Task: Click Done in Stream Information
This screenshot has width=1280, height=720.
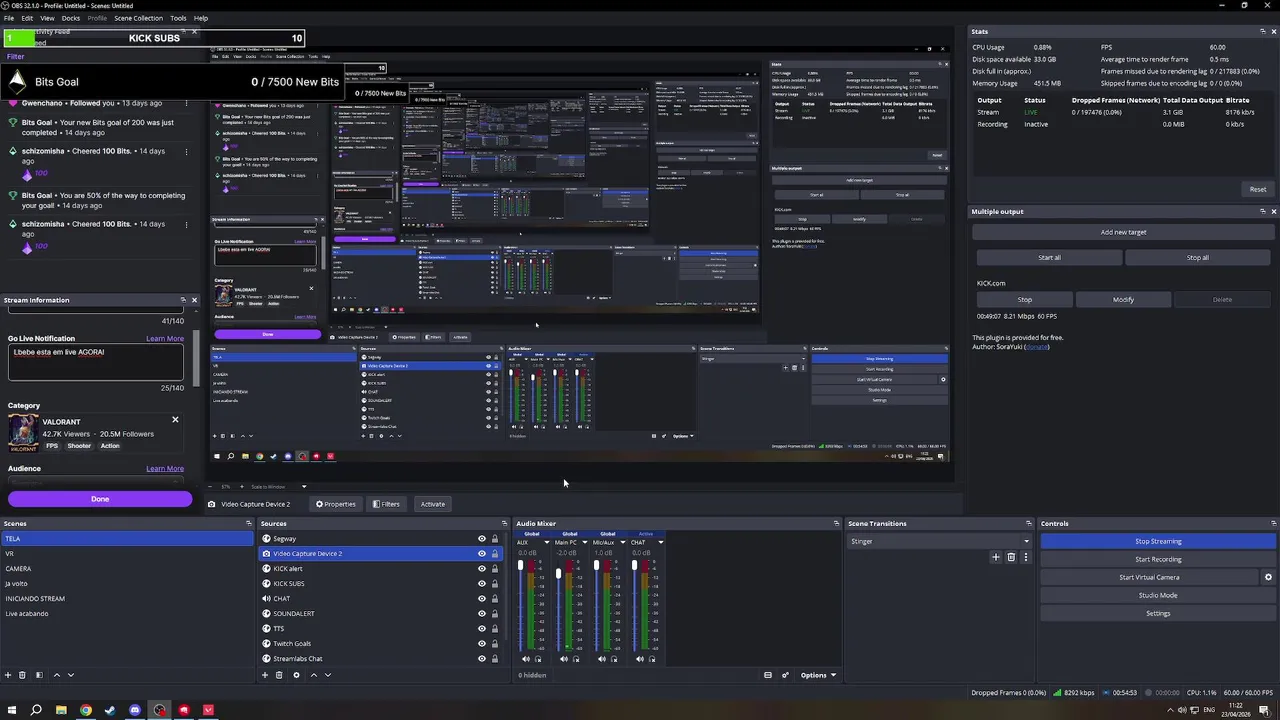Action: coord(100,499)
